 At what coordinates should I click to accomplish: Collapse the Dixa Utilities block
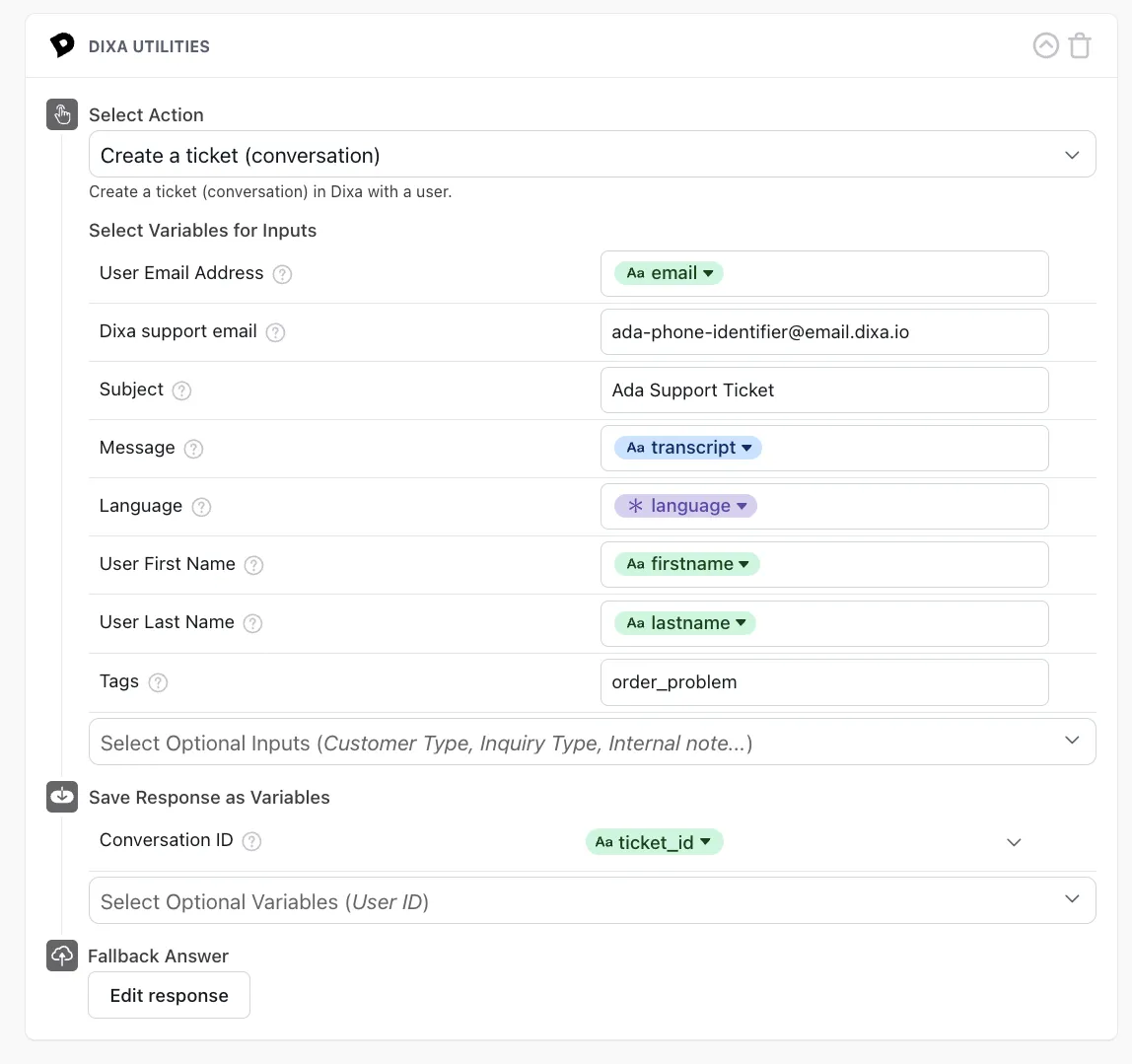tap(1045, 45)
